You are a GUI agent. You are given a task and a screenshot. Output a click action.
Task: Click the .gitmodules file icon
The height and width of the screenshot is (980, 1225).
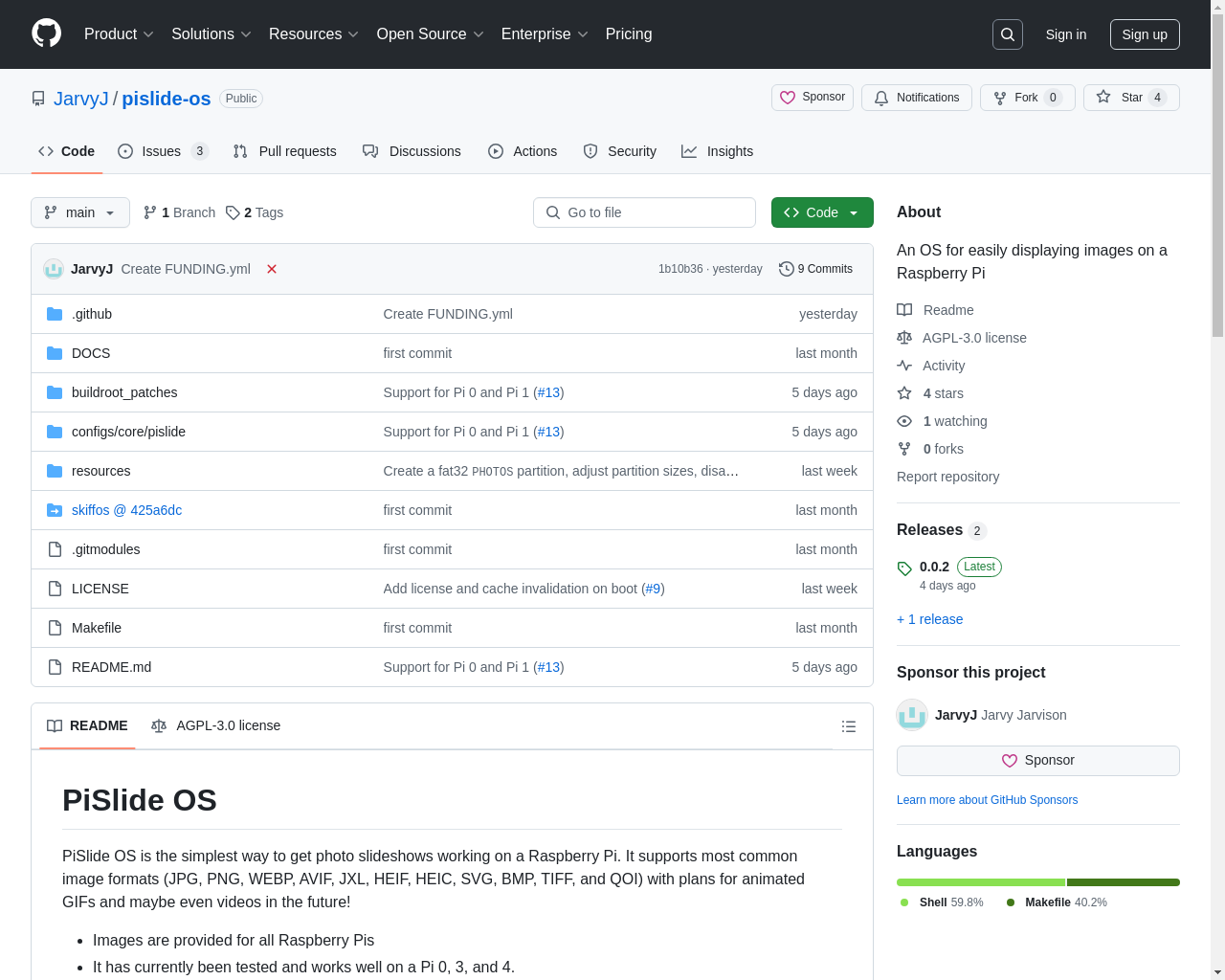click(x=55, y=549)
